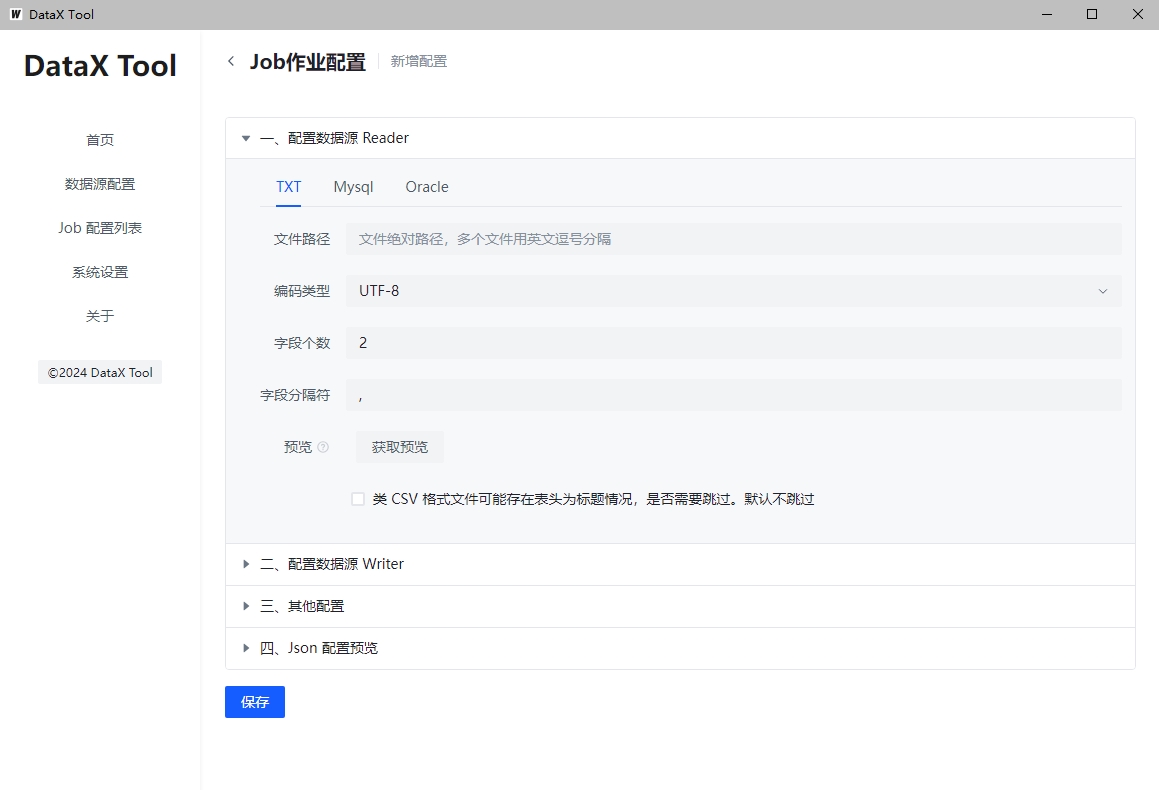Minimize the DataX Tool window
This screenshot has width=1159, height=790.
(1047, 15)
